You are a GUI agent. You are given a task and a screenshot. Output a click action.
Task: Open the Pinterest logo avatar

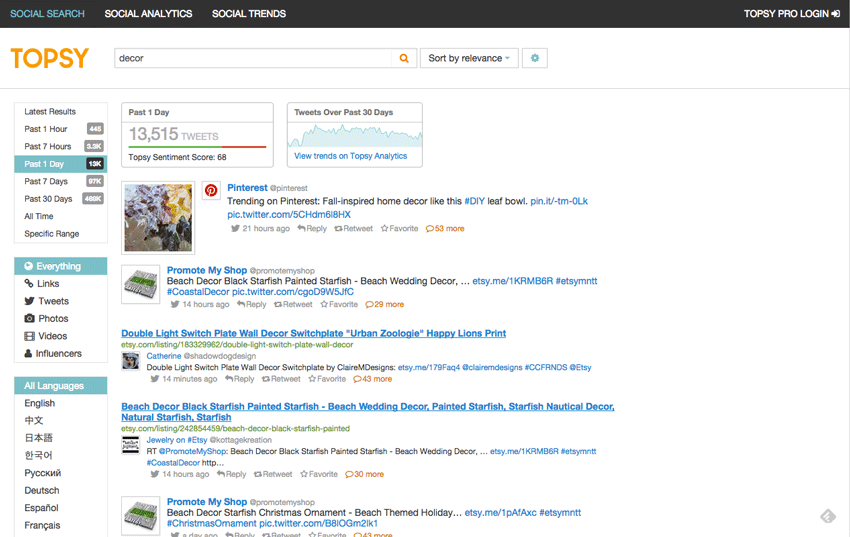211,190
